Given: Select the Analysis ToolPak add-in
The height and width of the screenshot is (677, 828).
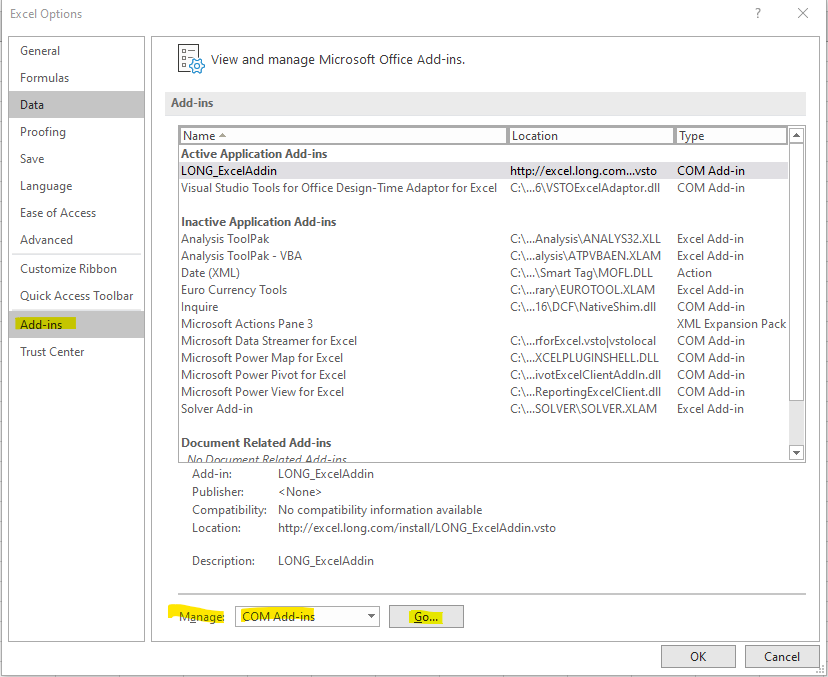Looking at the screenshot, I should click(x=484, y=239).
